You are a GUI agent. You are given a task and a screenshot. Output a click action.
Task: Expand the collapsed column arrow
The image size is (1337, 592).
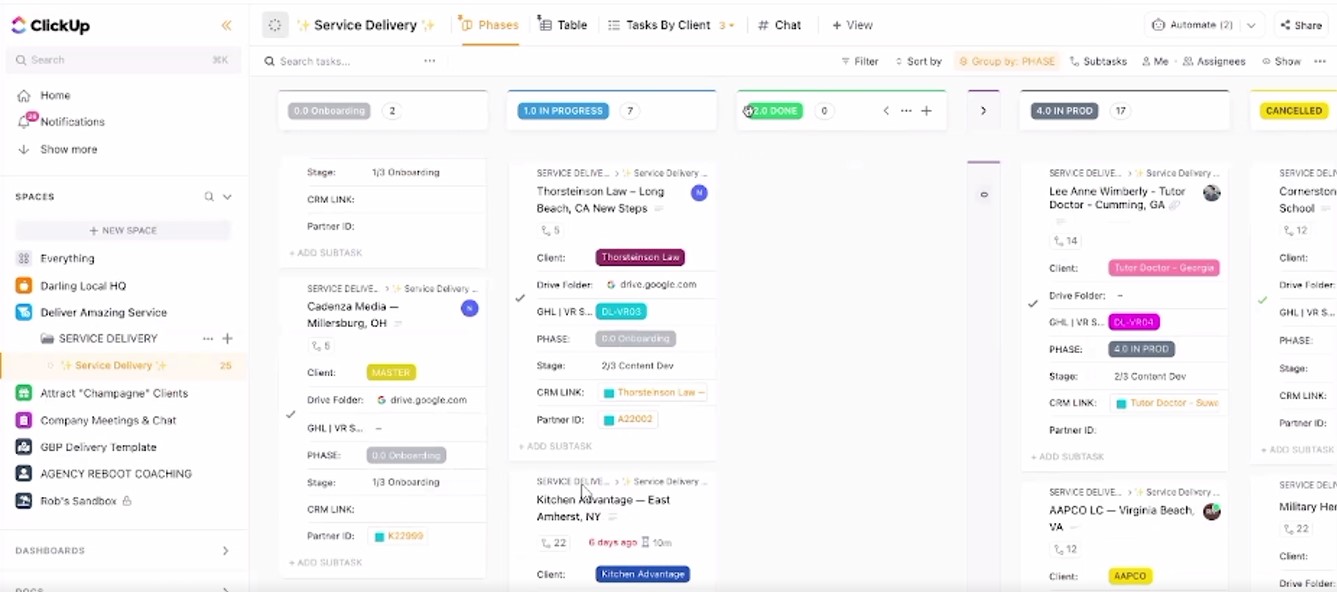tap(983, 111)
